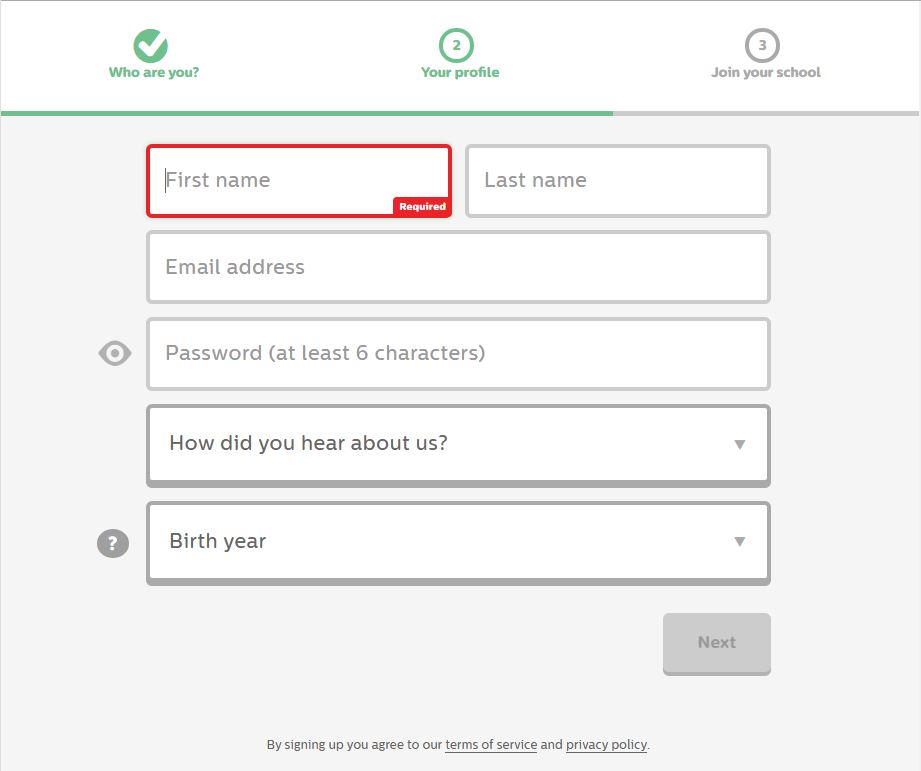This screenshot has height=771, width=921.
Task: Open the 'How did you hear about us?' dropdown
Action: click(458, 444)
